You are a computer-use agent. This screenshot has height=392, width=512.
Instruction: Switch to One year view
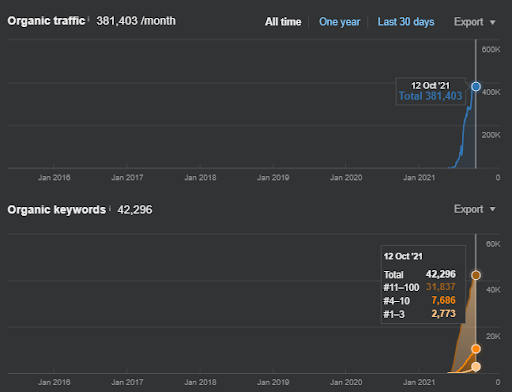pos(339,22)
